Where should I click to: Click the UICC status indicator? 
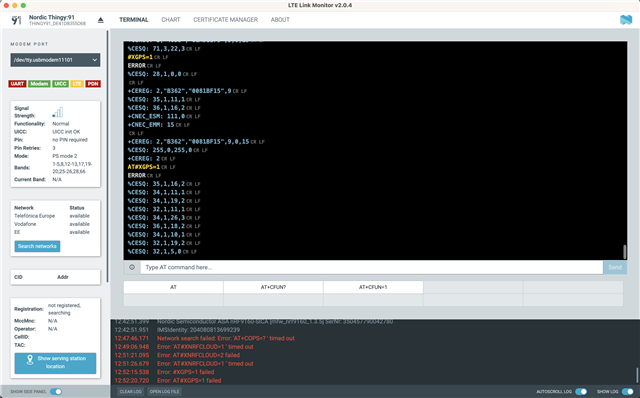[x=60, y=84]
